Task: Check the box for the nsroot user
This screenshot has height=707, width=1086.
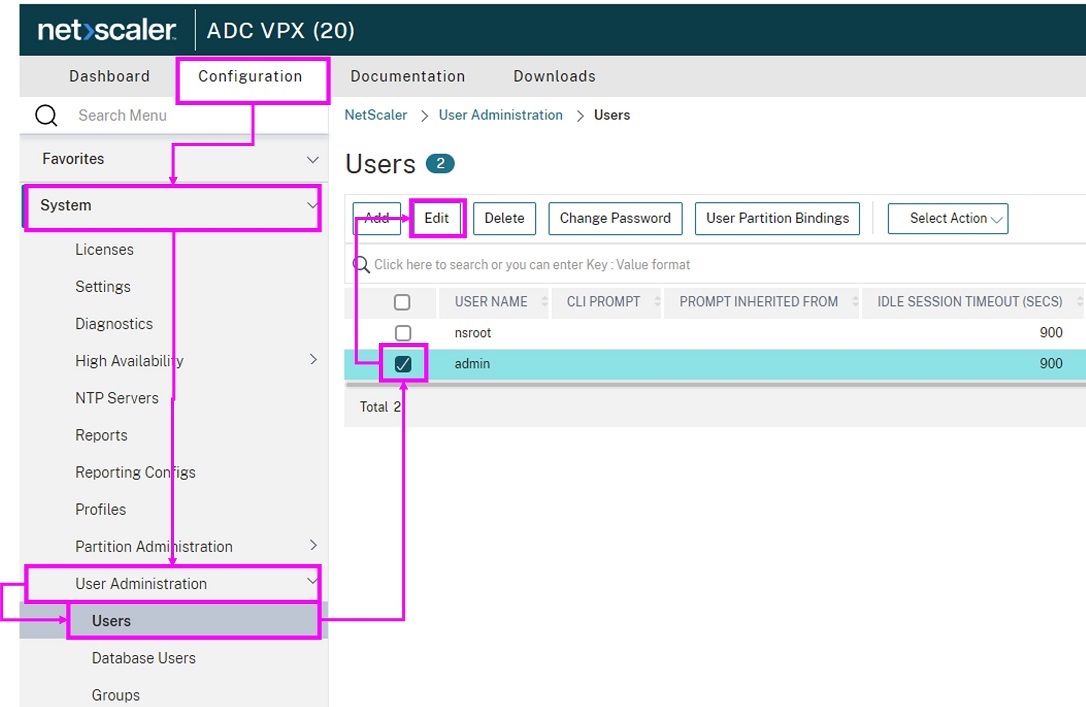Action: [x=402, y=333]
